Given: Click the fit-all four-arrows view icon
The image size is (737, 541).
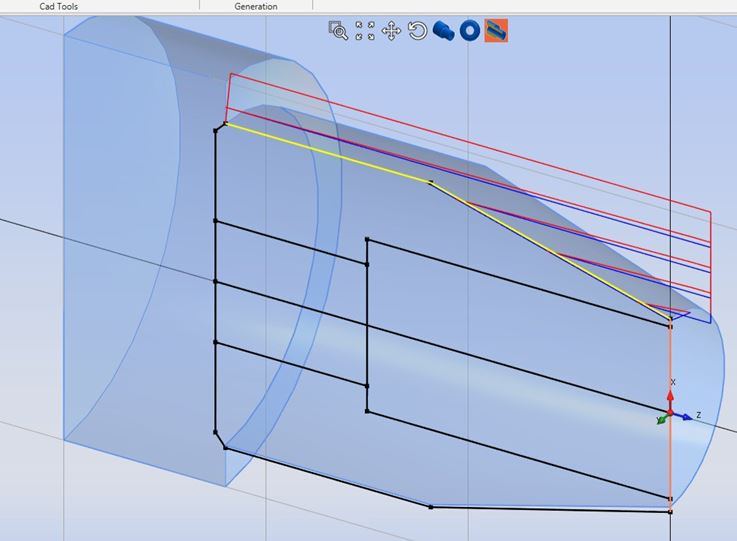Looking at the screenshot, I should [365, 31].
